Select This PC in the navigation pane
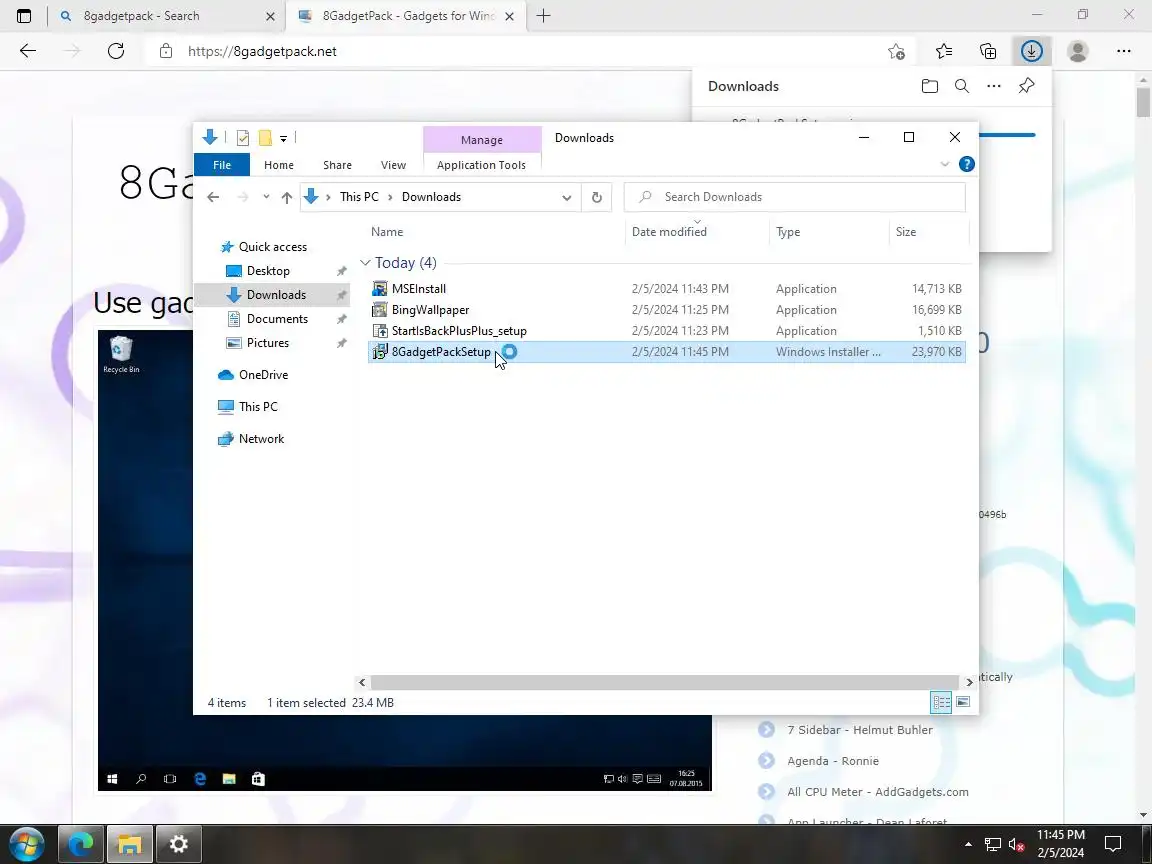The height and width of the screenshot is (864, 1152). pos(258,407)
